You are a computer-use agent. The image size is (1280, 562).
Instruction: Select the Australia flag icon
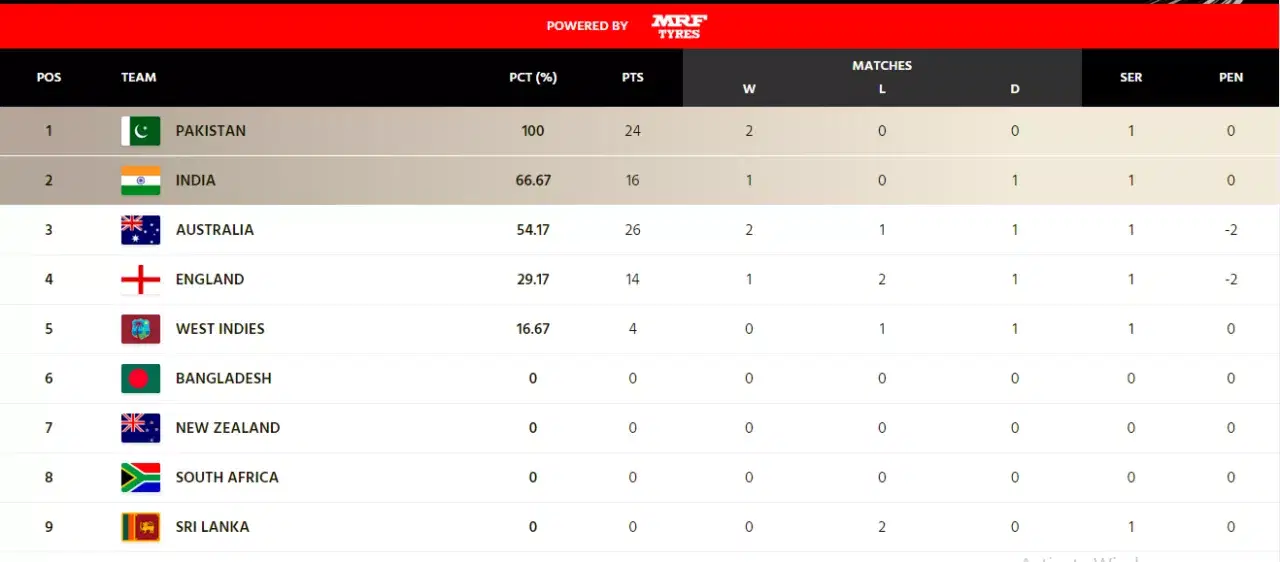click(141, 230)
